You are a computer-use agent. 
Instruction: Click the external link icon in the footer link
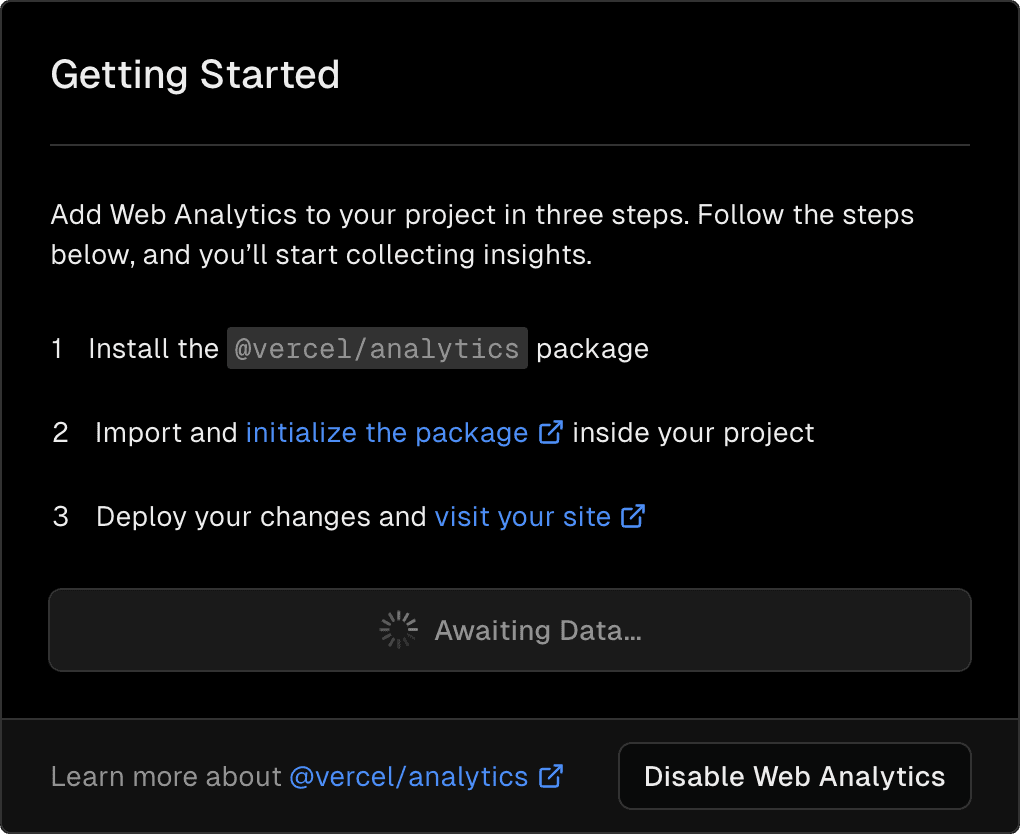click(550, 777)
